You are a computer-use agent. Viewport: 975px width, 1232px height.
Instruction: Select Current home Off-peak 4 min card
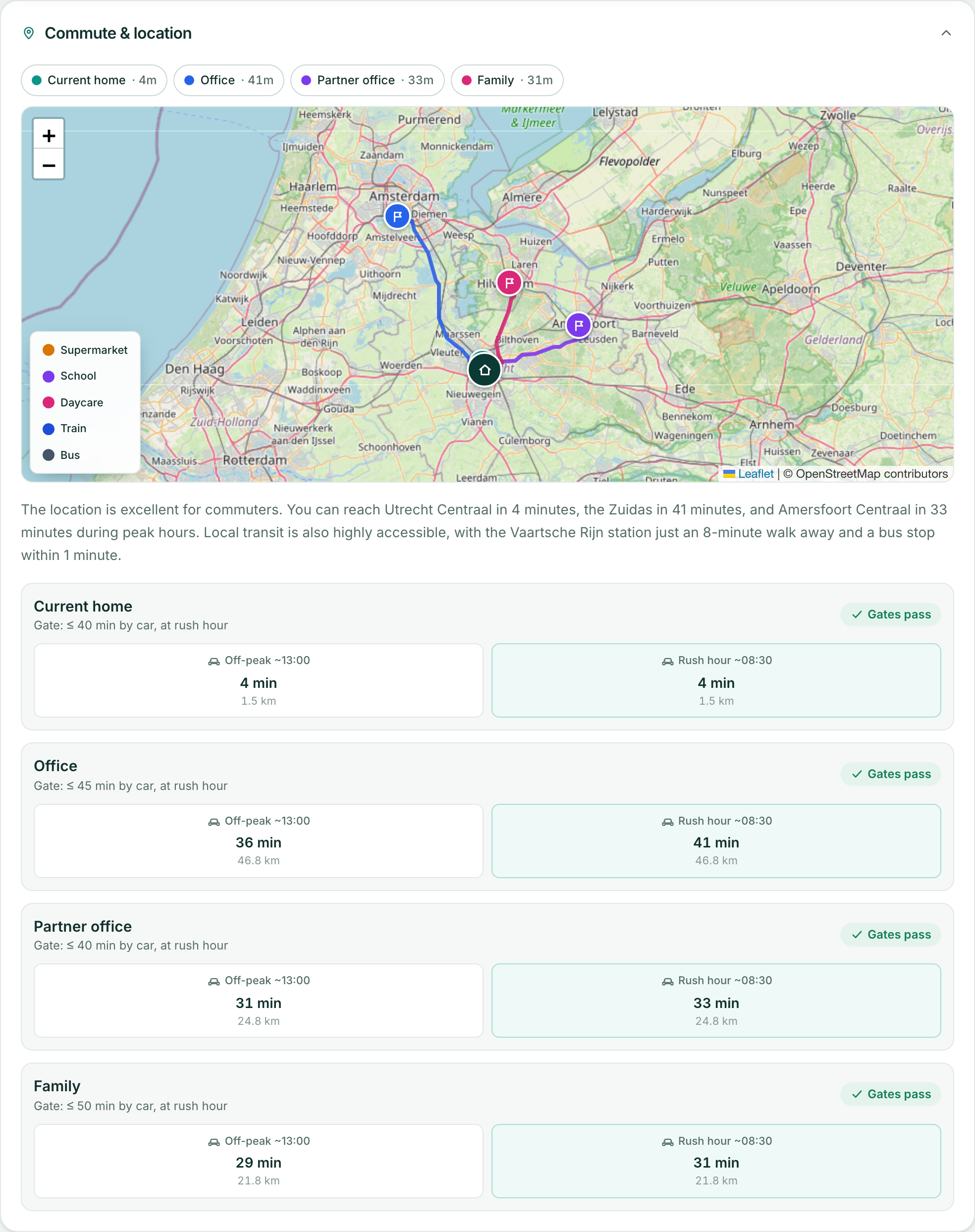click(x=259, y=680)
